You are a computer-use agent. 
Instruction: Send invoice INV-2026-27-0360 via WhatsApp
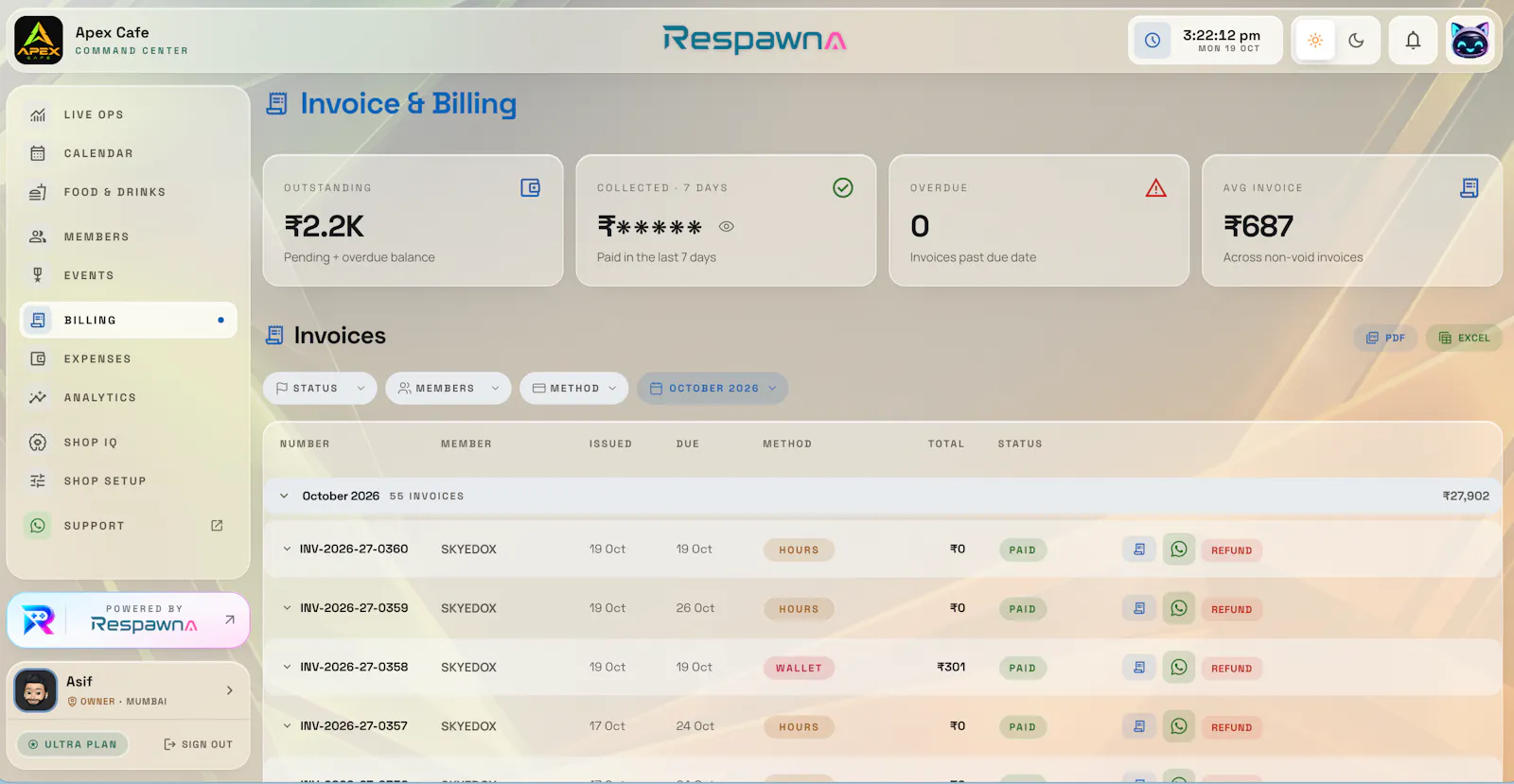(x=1179, y=549)
